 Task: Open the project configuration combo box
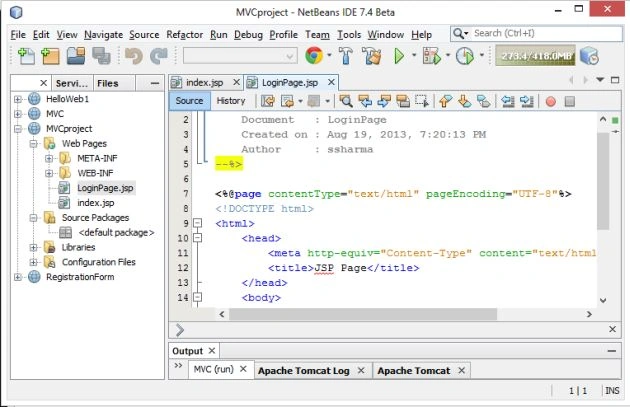coord(240,56)
